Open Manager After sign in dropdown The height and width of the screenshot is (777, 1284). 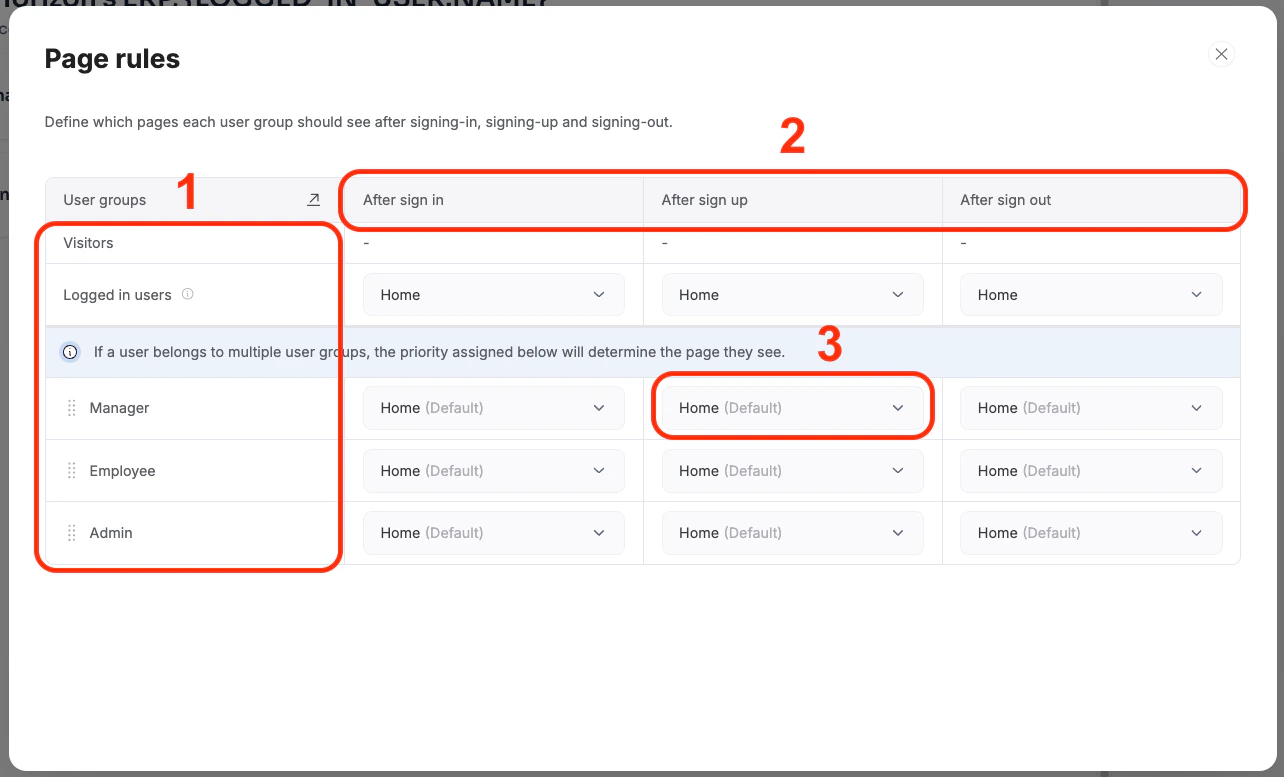tap(494, 408)
